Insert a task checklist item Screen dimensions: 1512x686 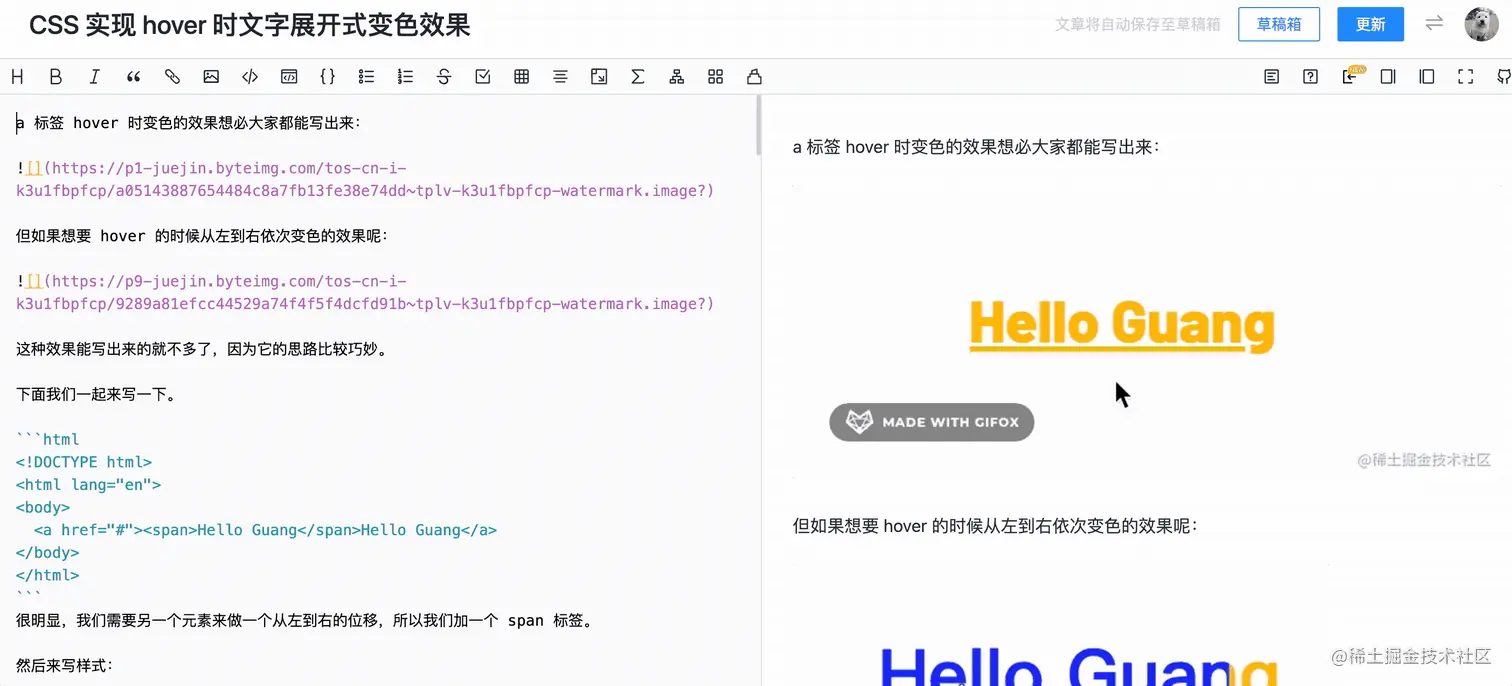483,77
